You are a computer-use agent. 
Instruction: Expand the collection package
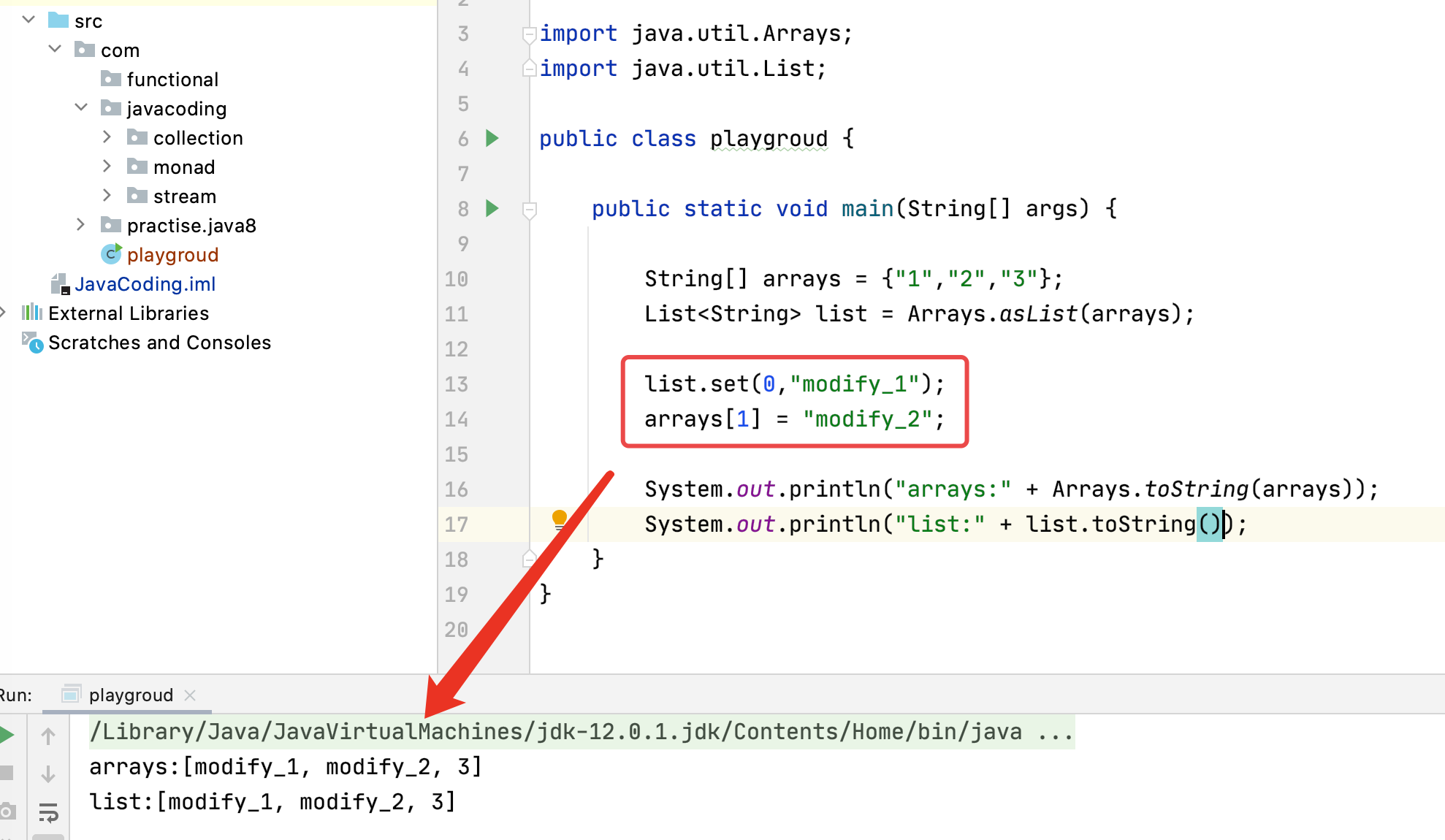[107, 137]
